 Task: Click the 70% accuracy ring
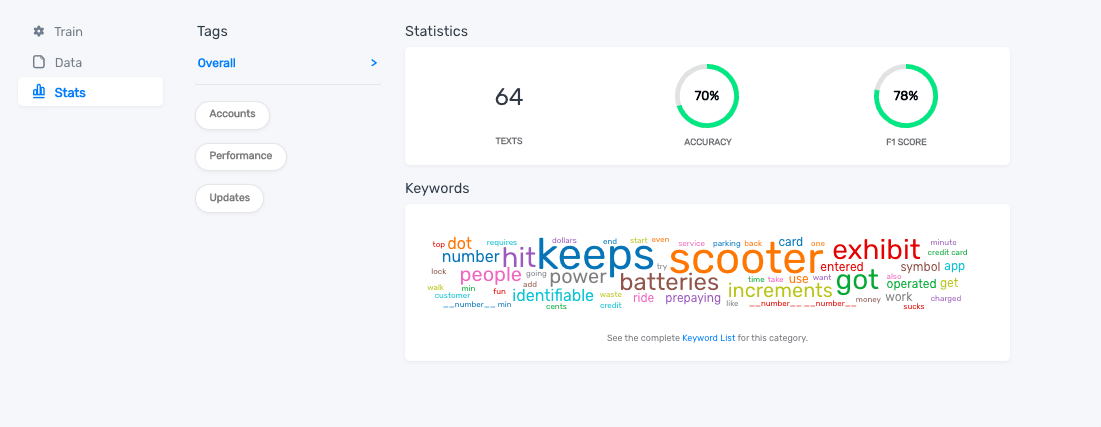point(707,96)
